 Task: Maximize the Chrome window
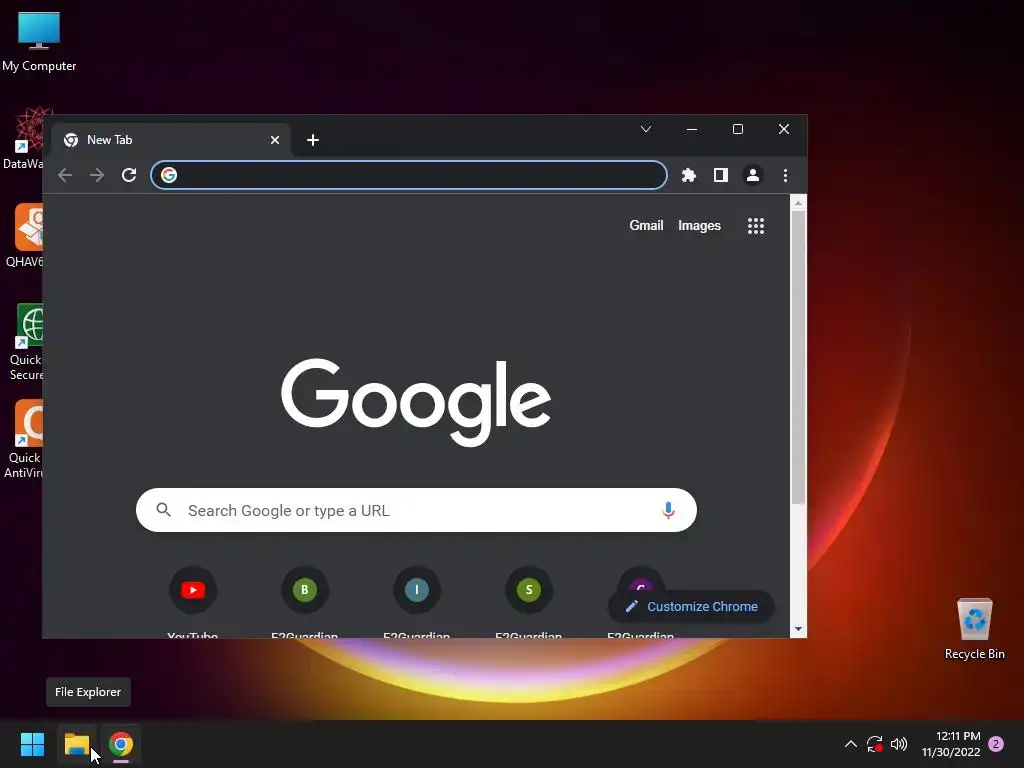coord(737,129)
